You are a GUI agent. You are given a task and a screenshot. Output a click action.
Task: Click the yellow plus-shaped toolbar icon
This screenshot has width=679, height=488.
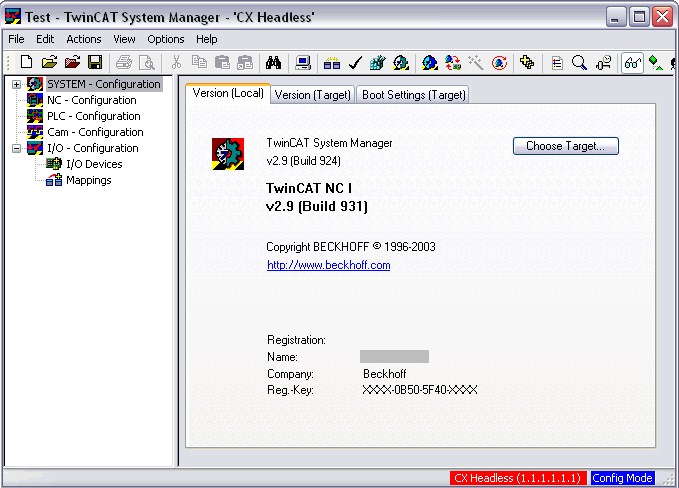point(527,63)
